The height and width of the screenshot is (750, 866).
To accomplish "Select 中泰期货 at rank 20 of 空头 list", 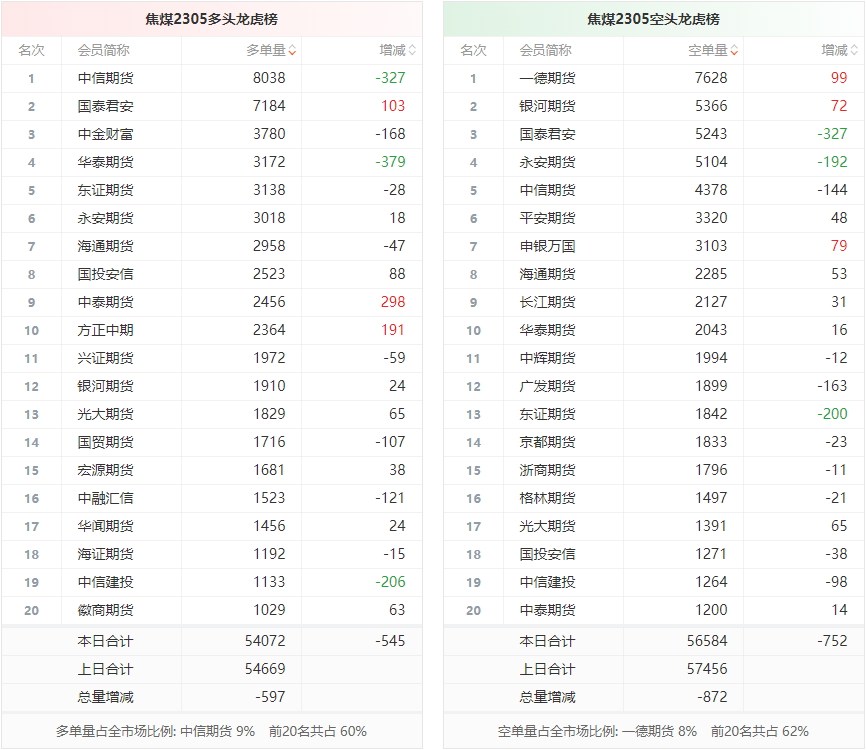I will [x=547, y=610].
